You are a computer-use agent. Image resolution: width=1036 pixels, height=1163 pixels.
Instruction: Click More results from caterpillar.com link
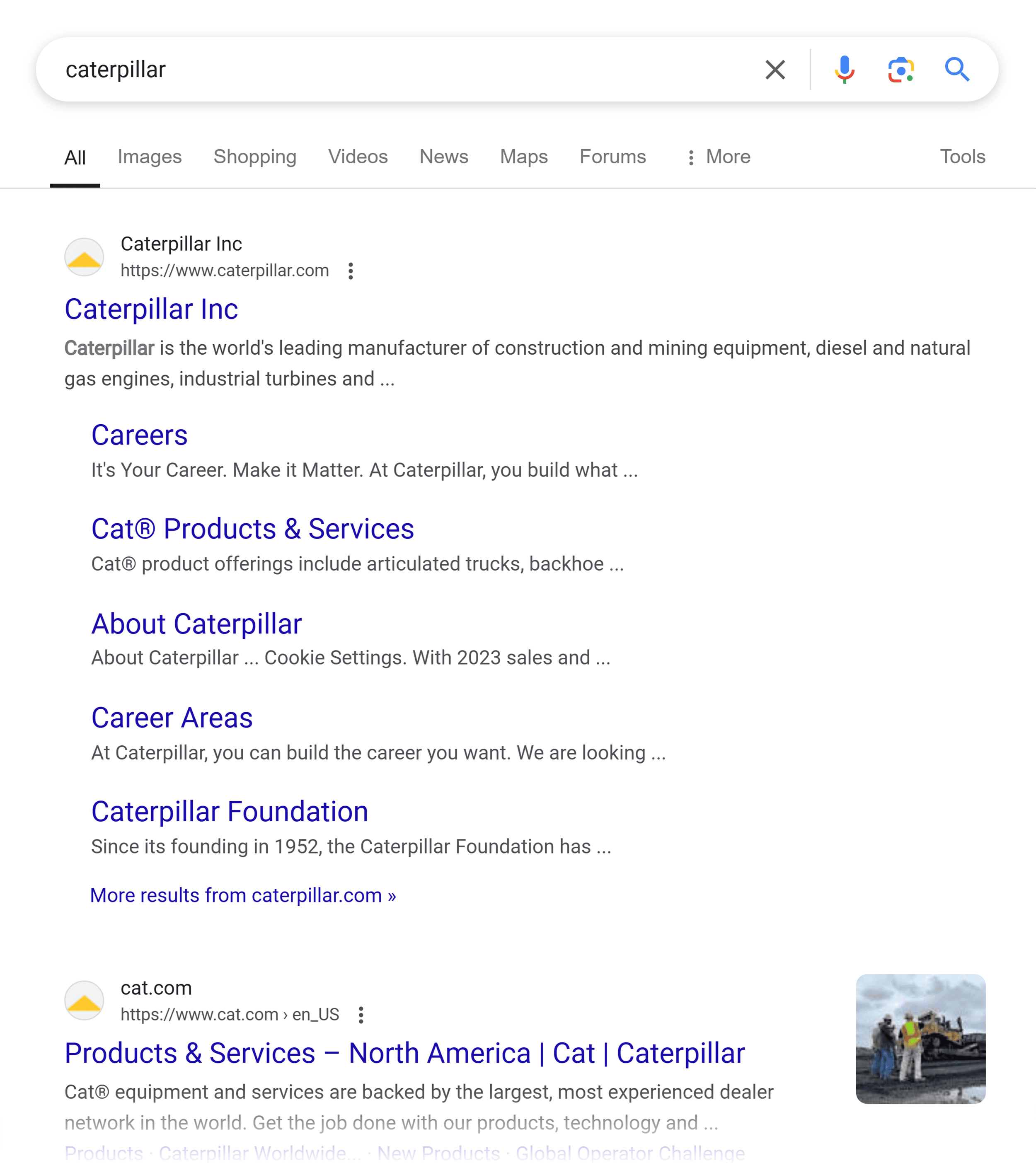243,896
